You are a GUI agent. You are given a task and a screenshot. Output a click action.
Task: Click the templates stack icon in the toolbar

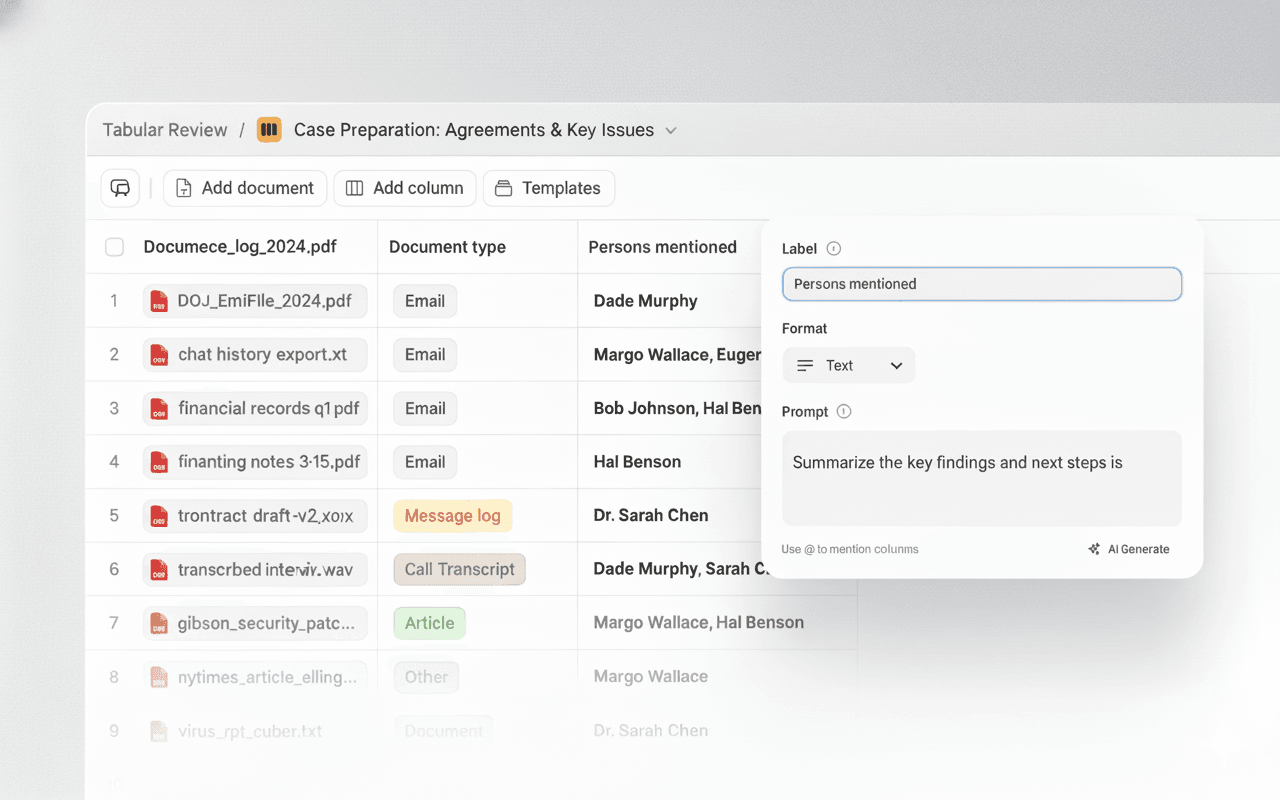click(x=501, y=188)
